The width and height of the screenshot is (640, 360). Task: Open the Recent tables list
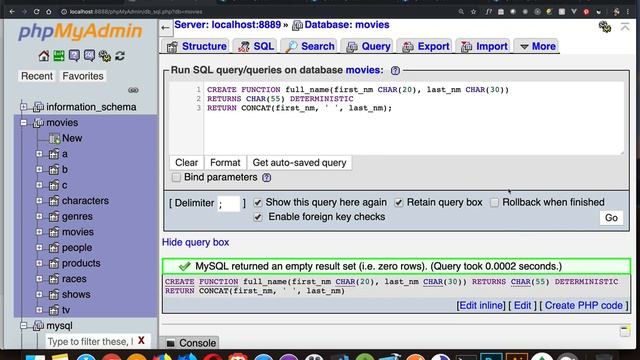[37, 76]
